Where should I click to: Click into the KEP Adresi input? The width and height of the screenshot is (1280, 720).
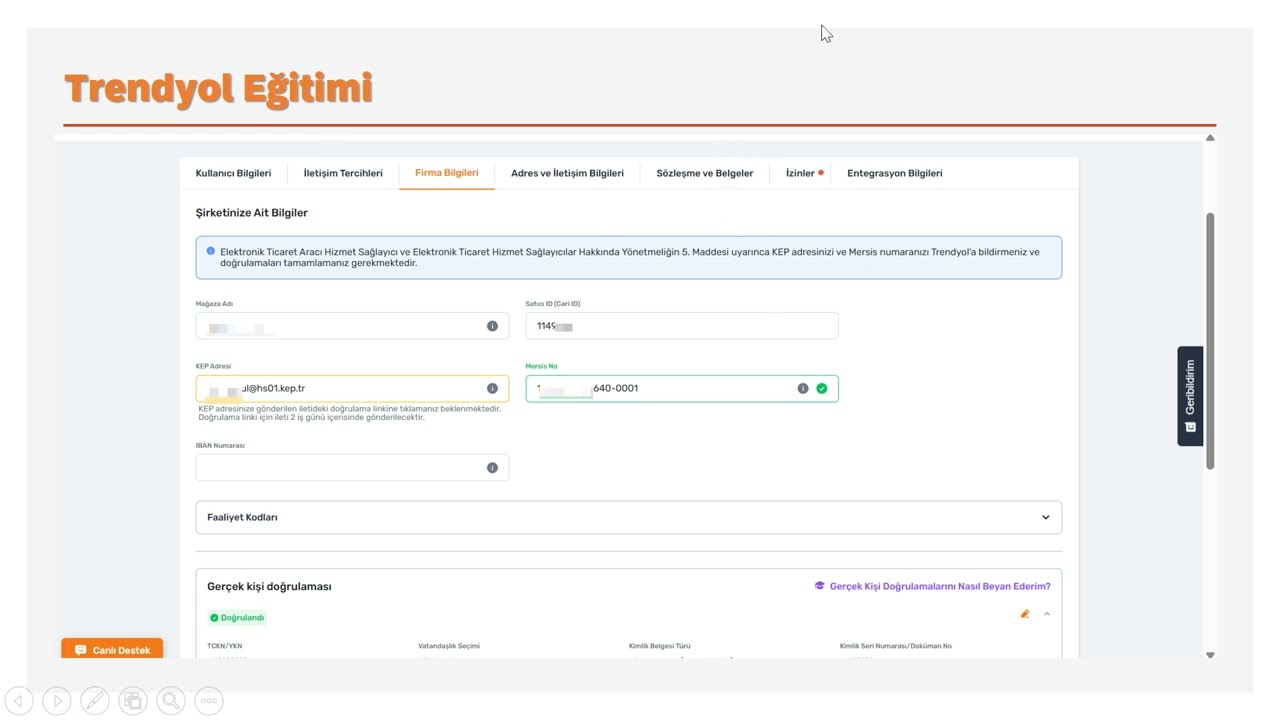click(x=352, y=388)
